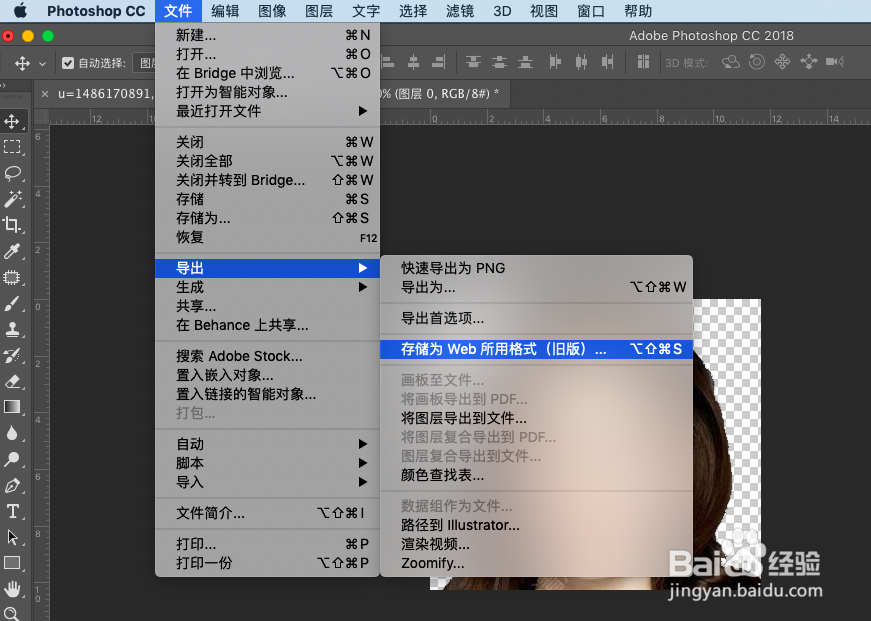Open the 窗口 menu
The image size is (871, 621).
pyautogui.click(x=589, y=11)
